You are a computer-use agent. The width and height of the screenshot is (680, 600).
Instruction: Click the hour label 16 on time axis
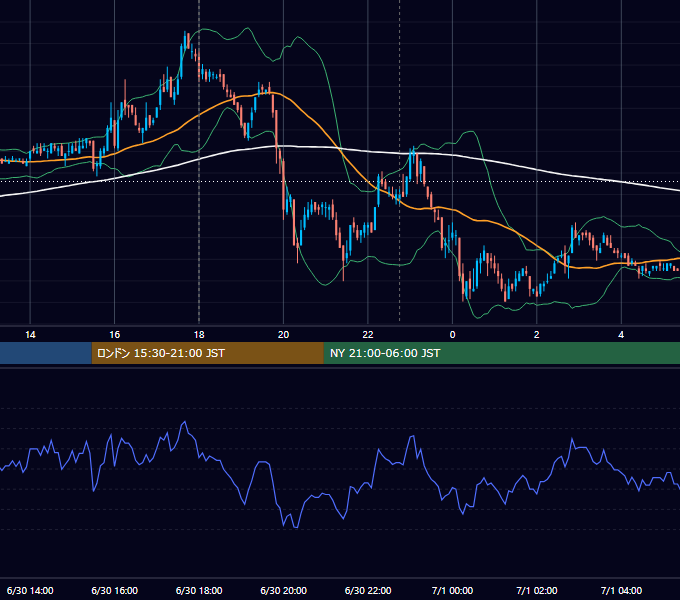tap(114, 335)
